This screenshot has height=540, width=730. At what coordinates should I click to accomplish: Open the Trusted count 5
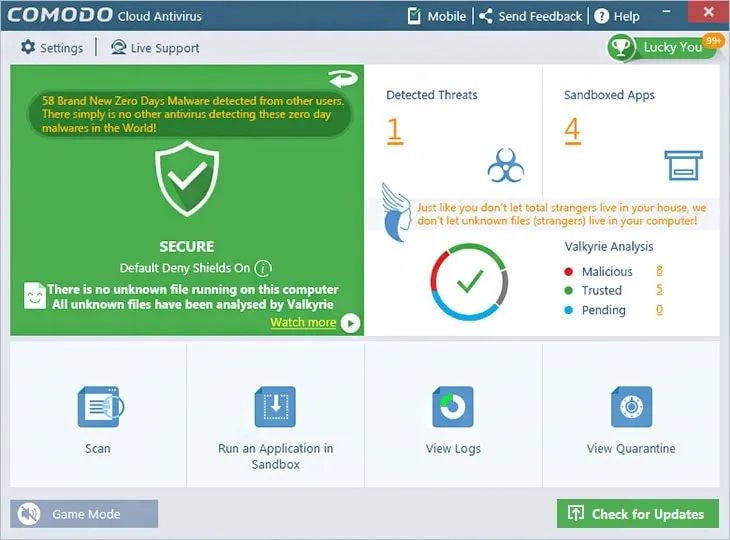[x=659, y=290]
